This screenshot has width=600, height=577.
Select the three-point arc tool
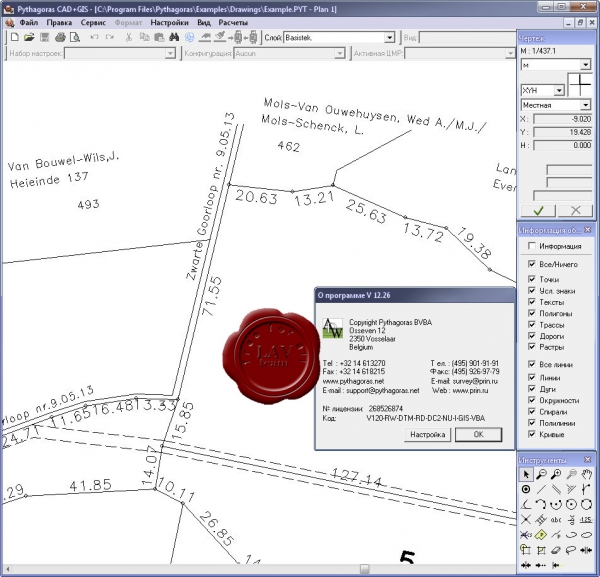point(541,505)
